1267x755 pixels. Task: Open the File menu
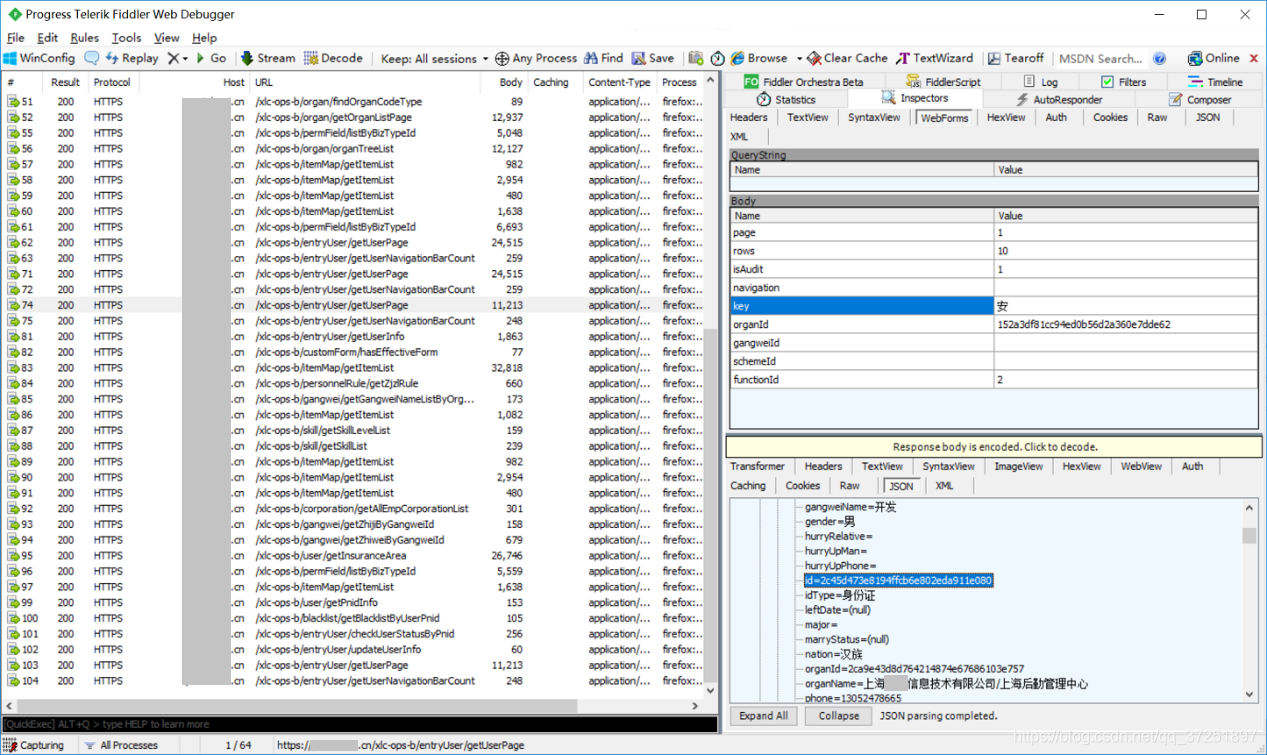(x=16, y=37)
